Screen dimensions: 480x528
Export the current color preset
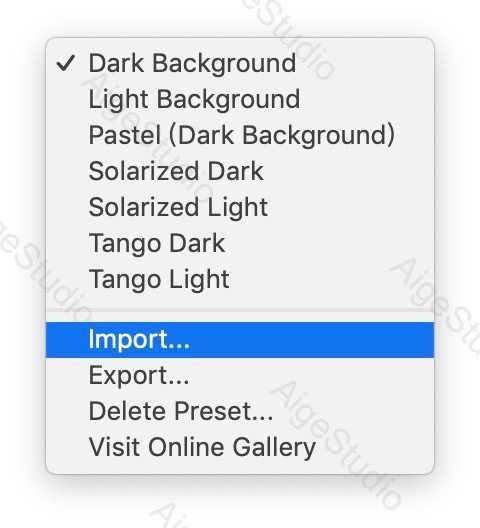tap(240, 376)
